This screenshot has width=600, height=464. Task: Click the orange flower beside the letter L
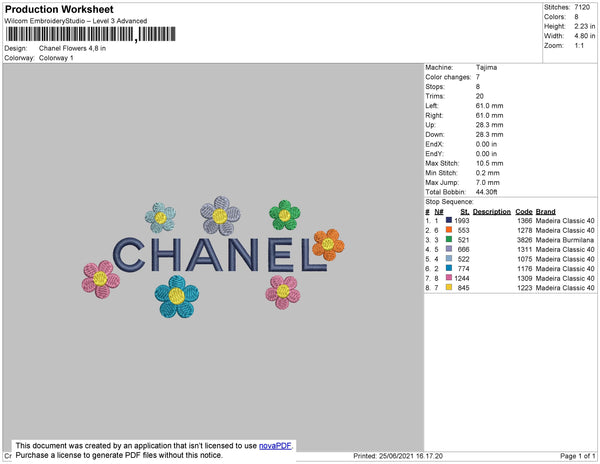tap(328, 244)
